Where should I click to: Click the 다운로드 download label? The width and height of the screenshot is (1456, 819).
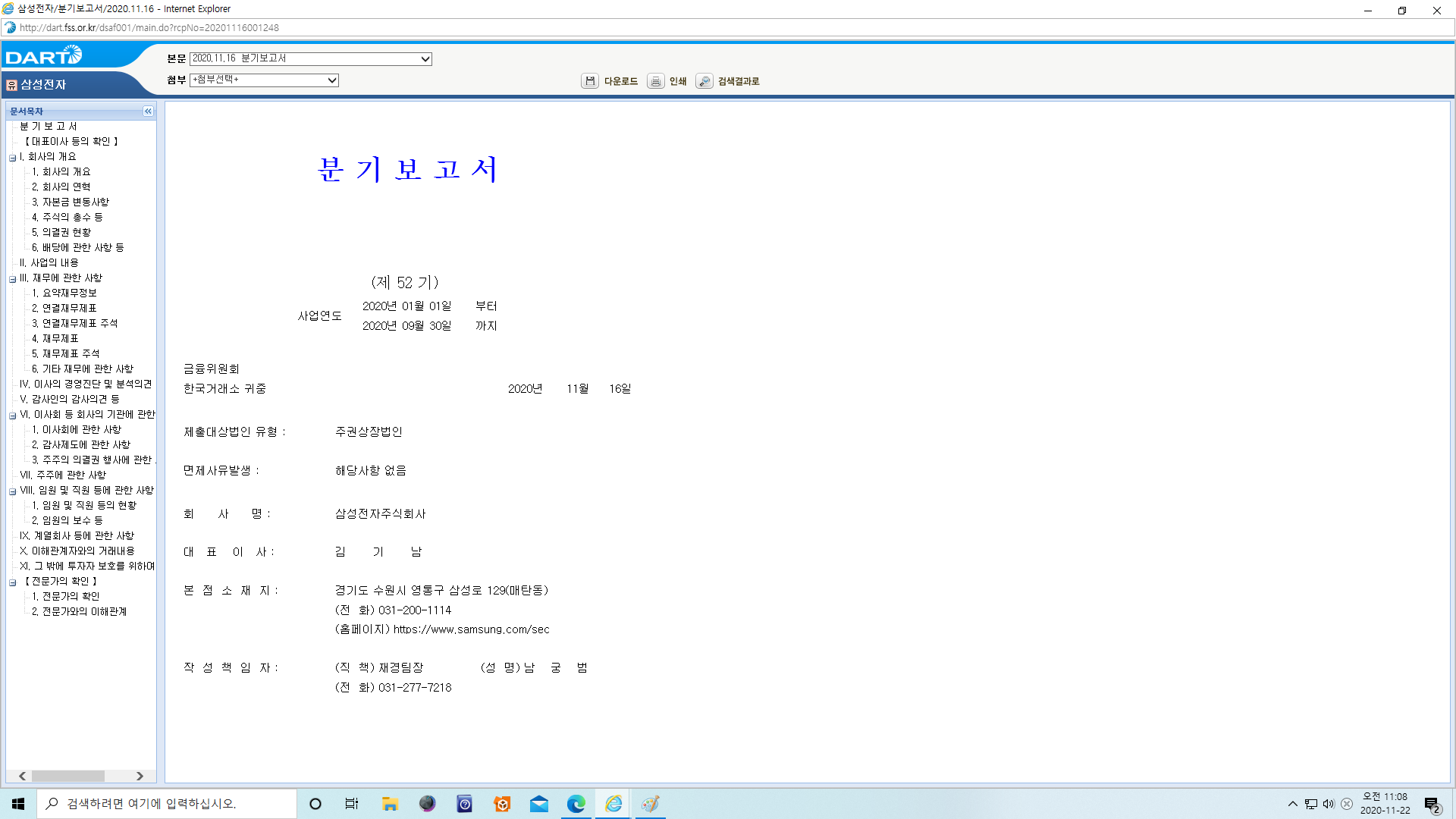point(621,81)
